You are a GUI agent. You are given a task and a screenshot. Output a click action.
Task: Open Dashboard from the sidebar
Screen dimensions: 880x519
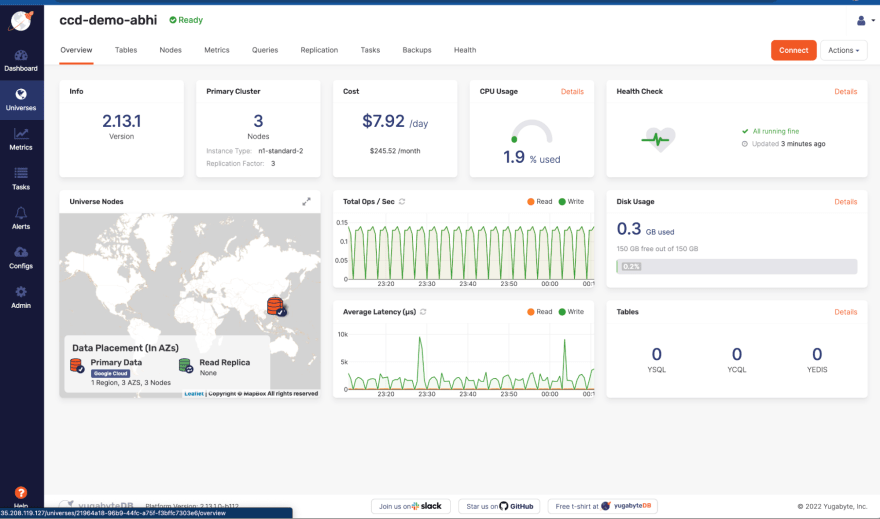pos(21,60)
